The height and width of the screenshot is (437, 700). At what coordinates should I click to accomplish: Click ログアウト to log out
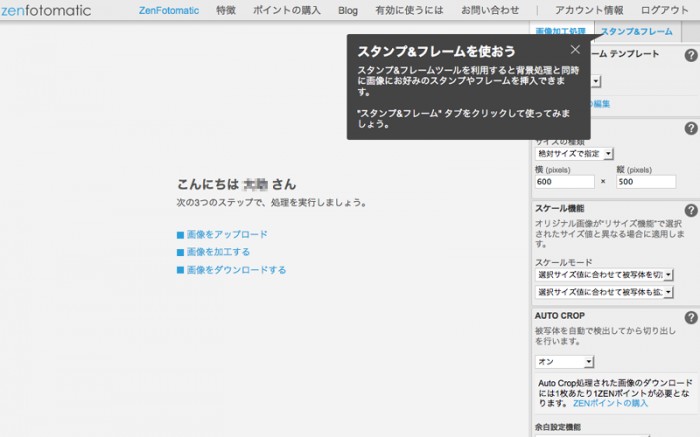665,10
